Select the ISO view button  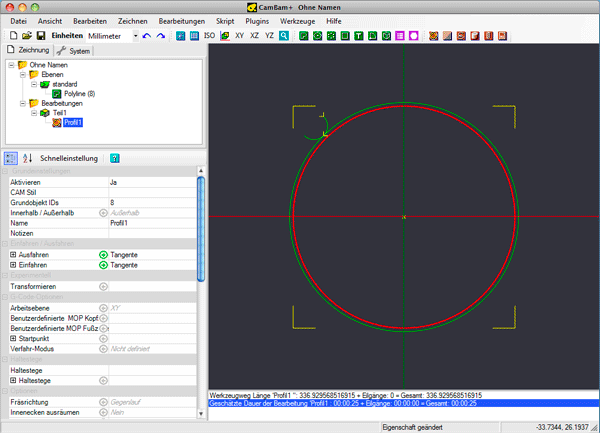(x=209, y=36)
